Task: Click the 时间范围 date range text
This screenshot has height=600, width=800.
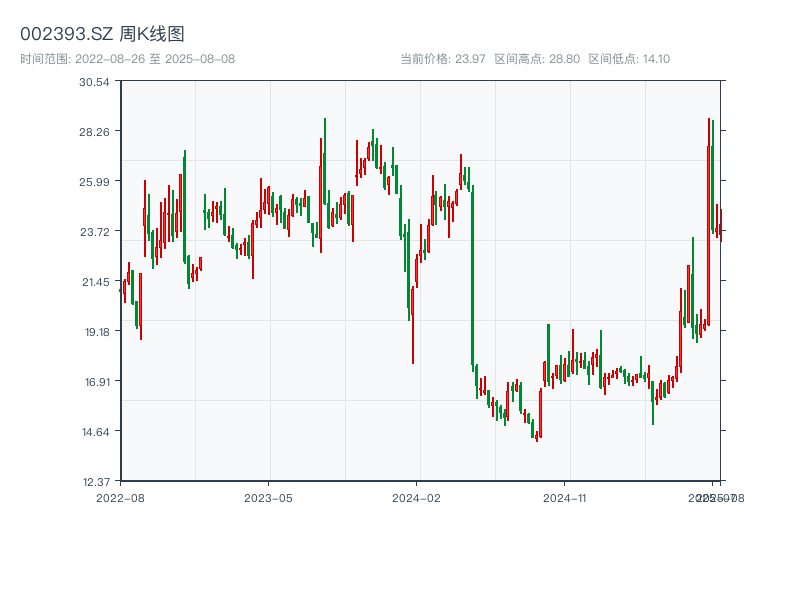Action: tap(127, 59)
